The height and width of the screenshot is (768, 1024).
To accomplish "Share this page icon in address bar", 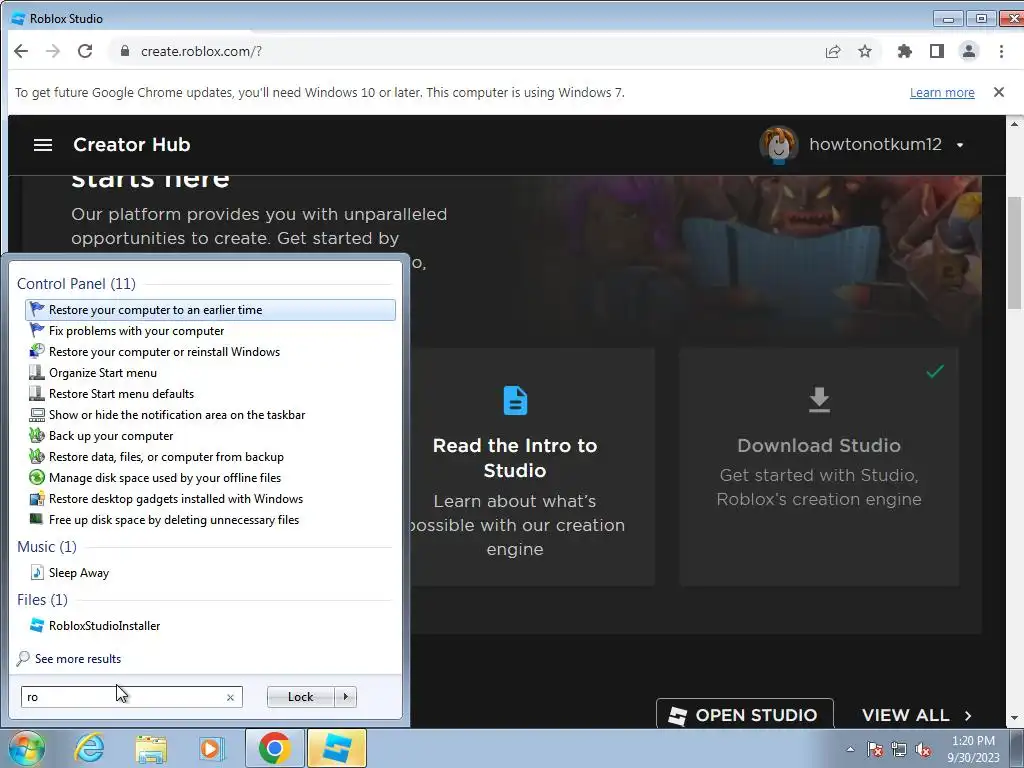I will tap(833, 51).
